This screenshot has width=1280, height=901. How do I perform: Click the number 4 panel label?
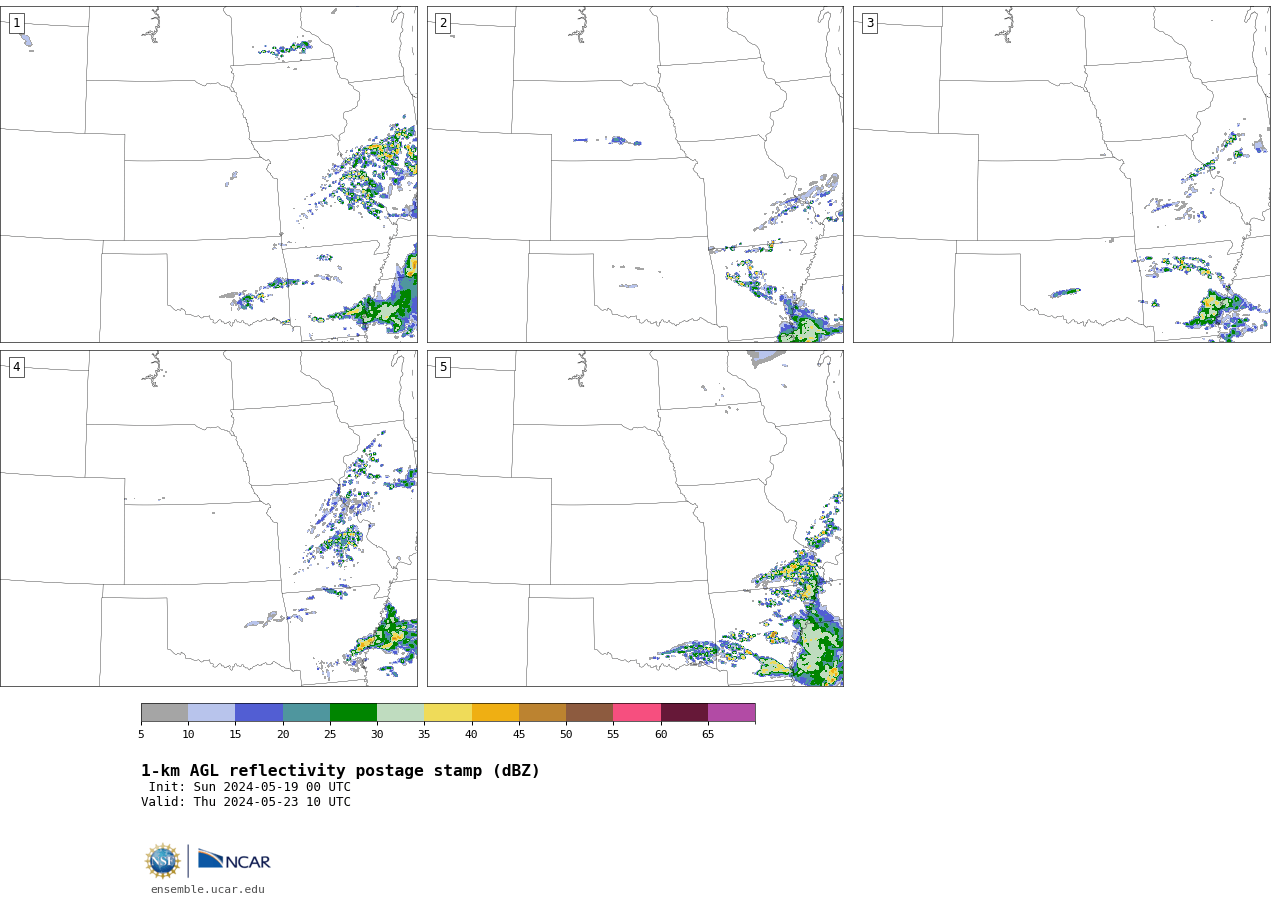[x=16, y=367]
